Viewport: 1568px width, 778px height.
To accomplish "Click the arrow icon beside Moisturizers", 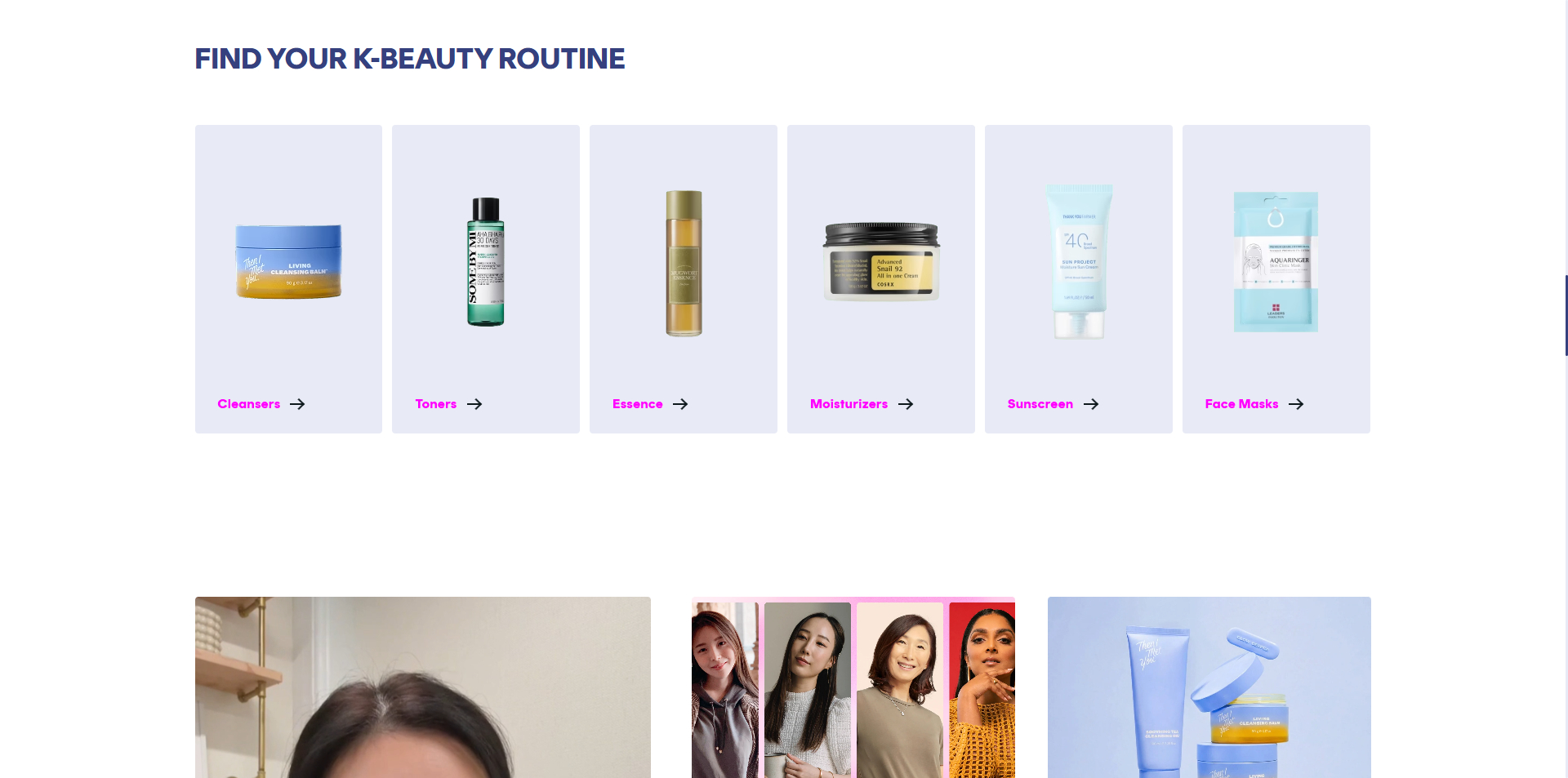I will point(906,404).
